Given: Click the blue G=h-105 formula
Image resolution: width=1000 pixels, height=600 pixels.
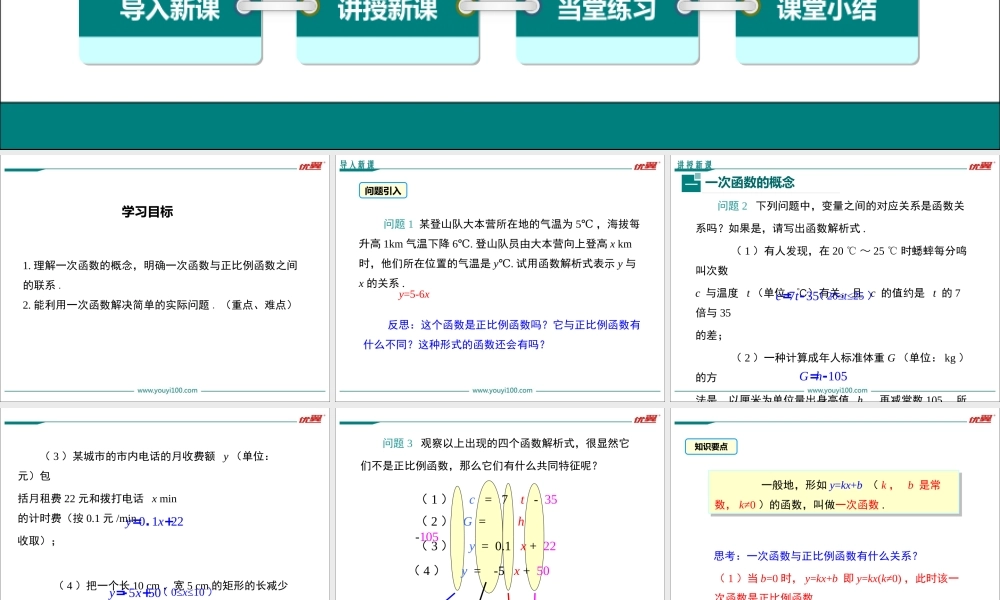Looking at the screenshot, I should [823, 376].
